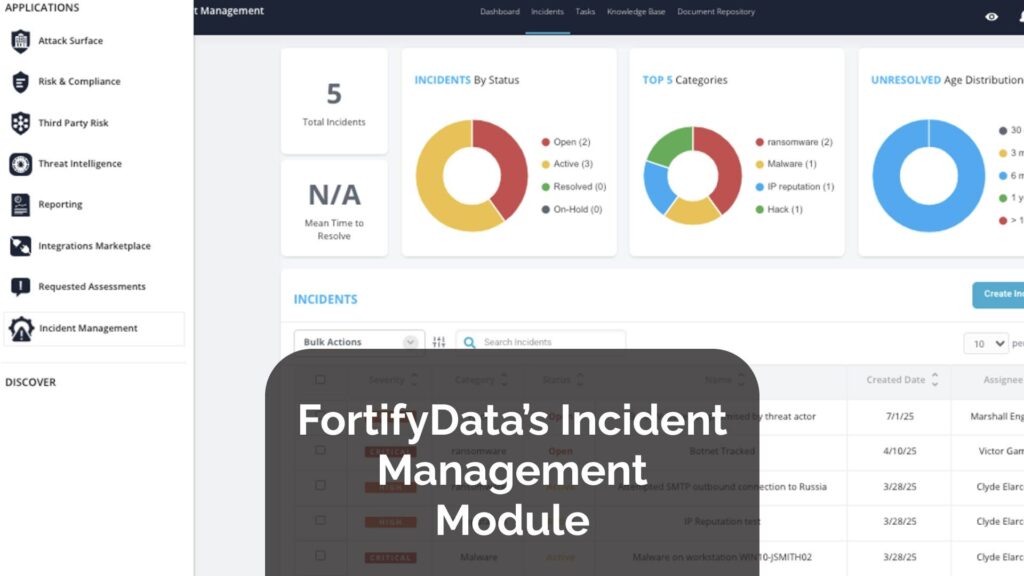Click the red Open legend swatch
This screenshot has height=576, width=1024.
pyautogui.click(x=545, y=142)
